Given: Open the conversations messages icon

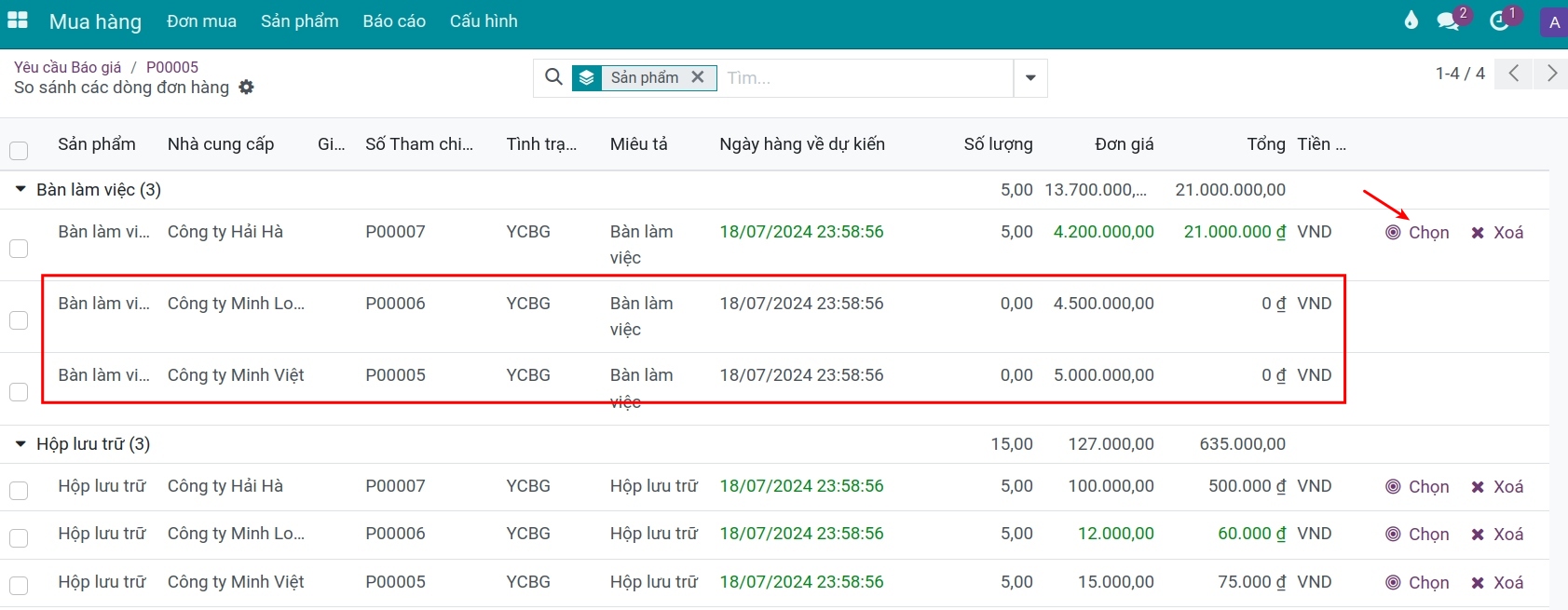Looking at the screenshot, I should point(1449,20).
